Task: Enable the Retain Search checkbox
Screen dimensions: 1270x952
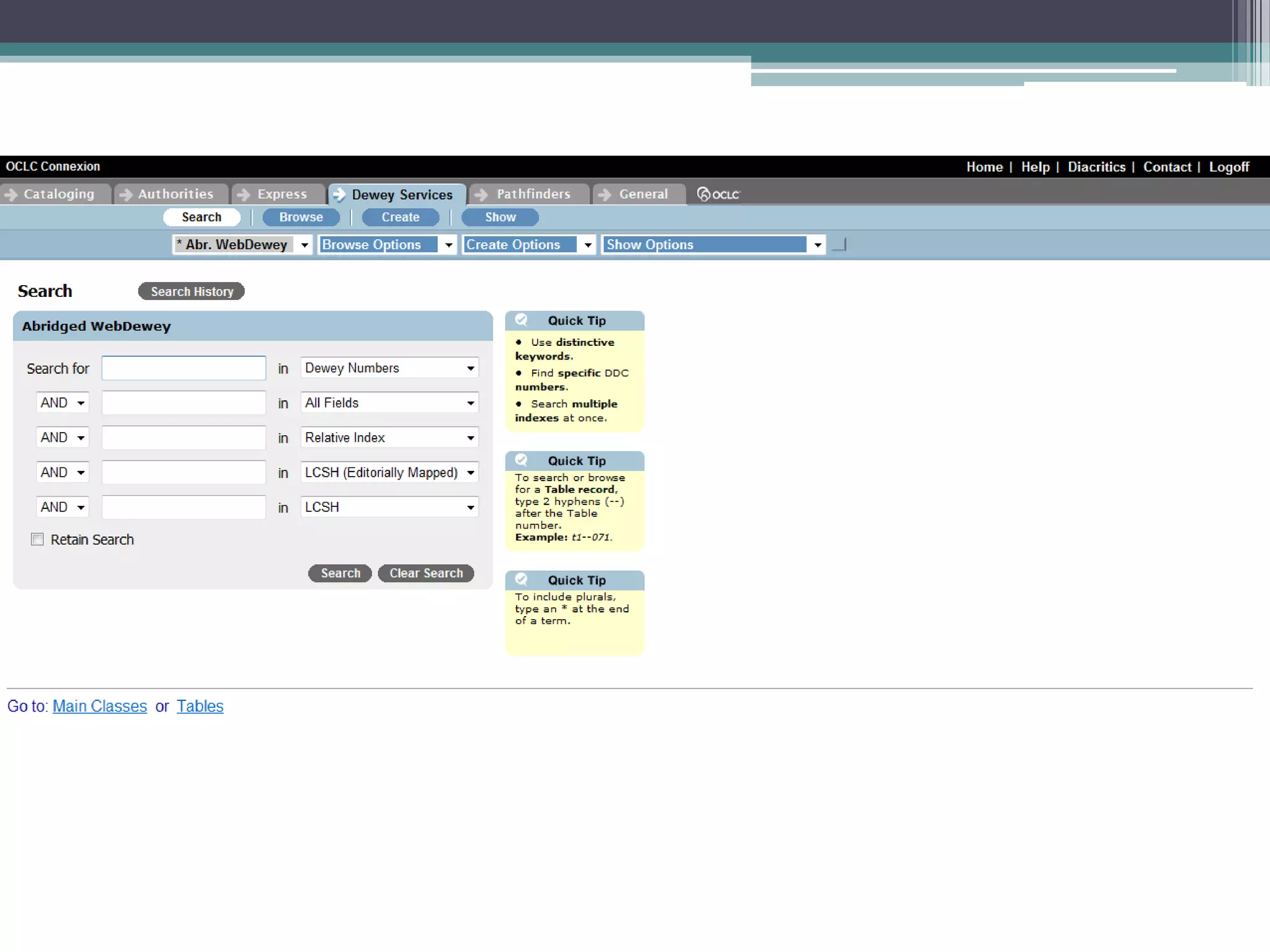Action: (37, 539)
